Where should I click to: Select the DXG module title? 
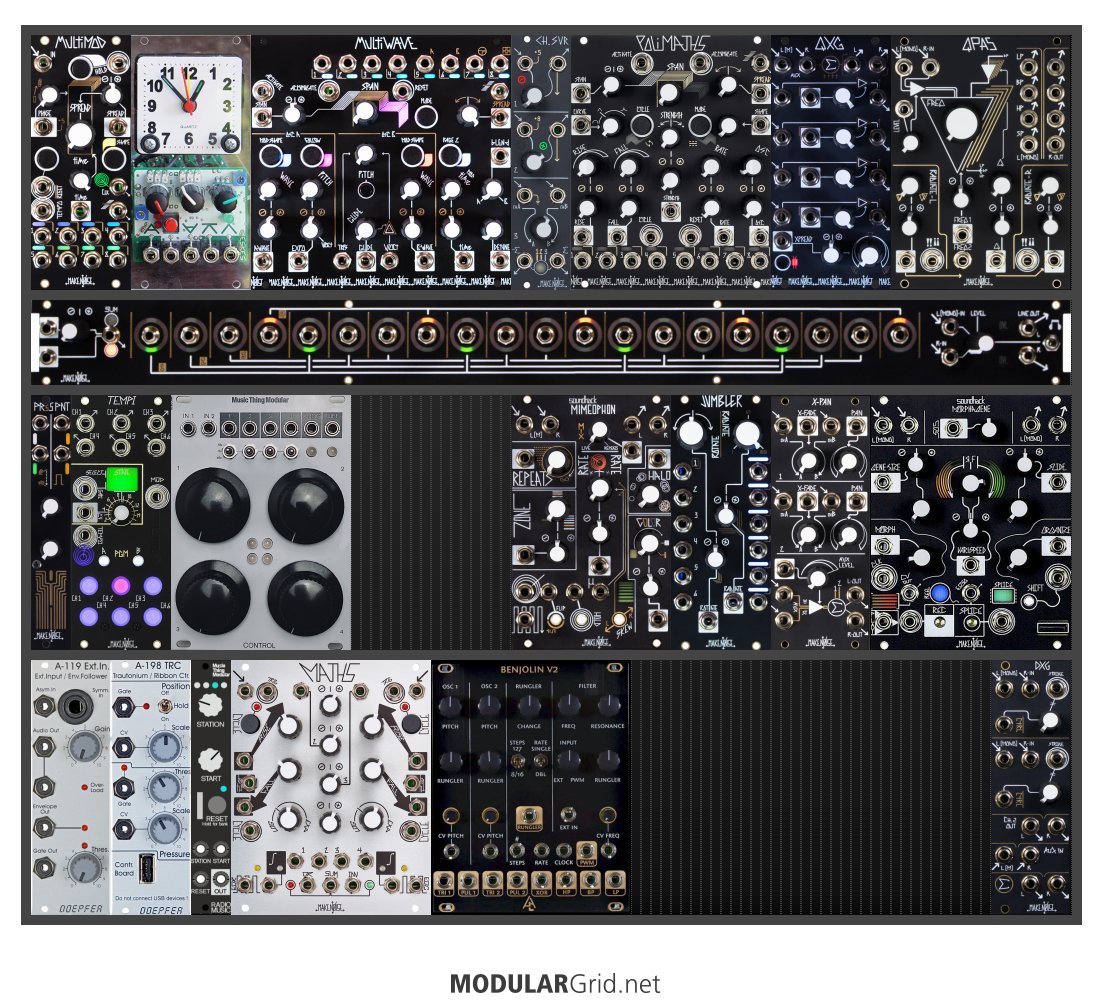pos(1042,667)
